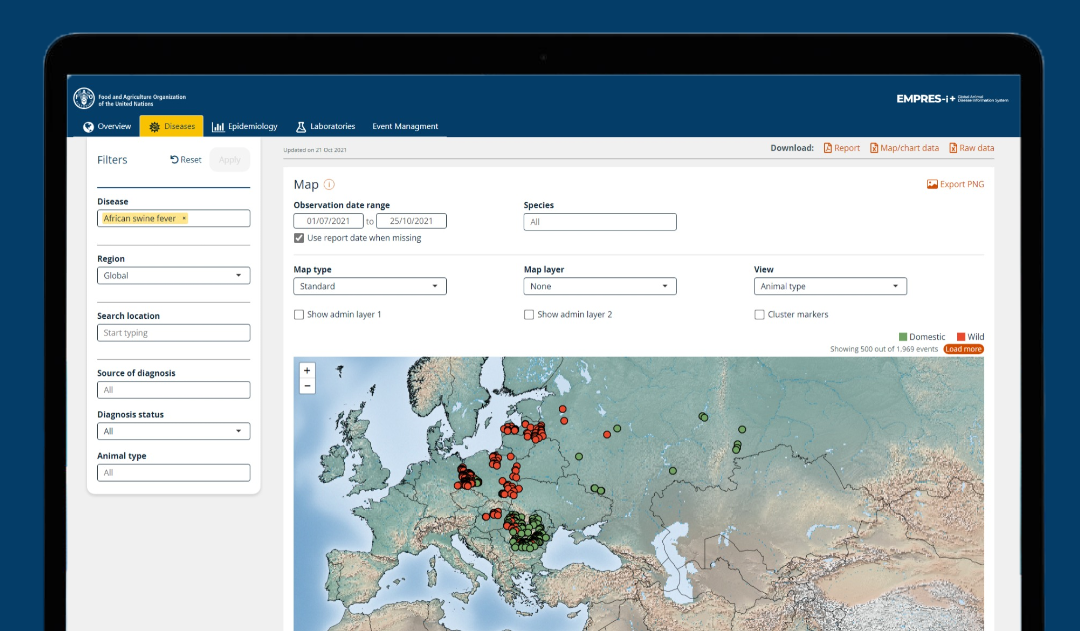Open the Source of diagnosis selector
This screenshot has width=1080, height=631.
[x=174, y=390]
